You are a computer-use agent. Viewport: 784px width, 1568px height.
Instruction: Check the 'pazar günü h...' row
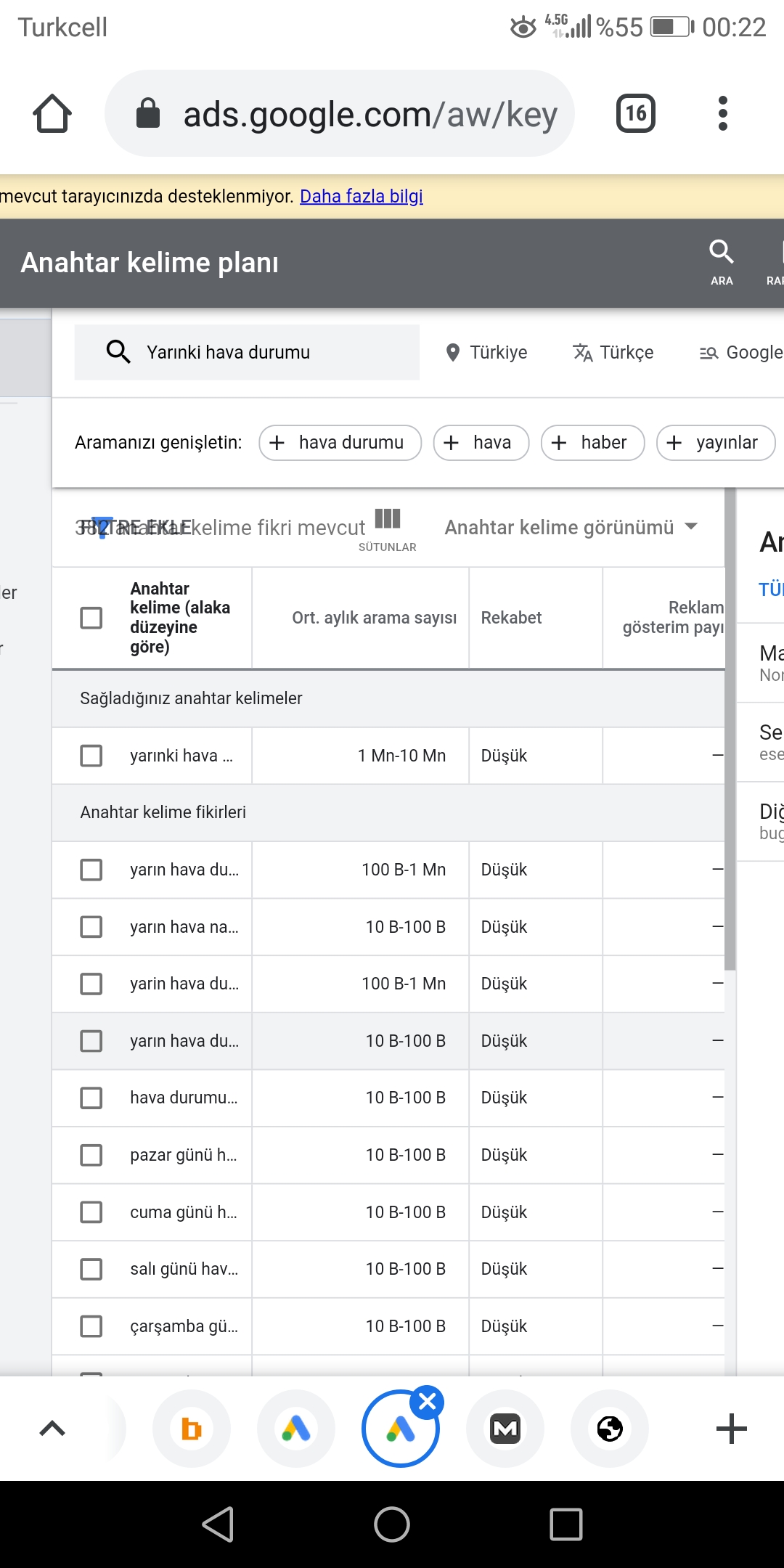[91, 1155]
